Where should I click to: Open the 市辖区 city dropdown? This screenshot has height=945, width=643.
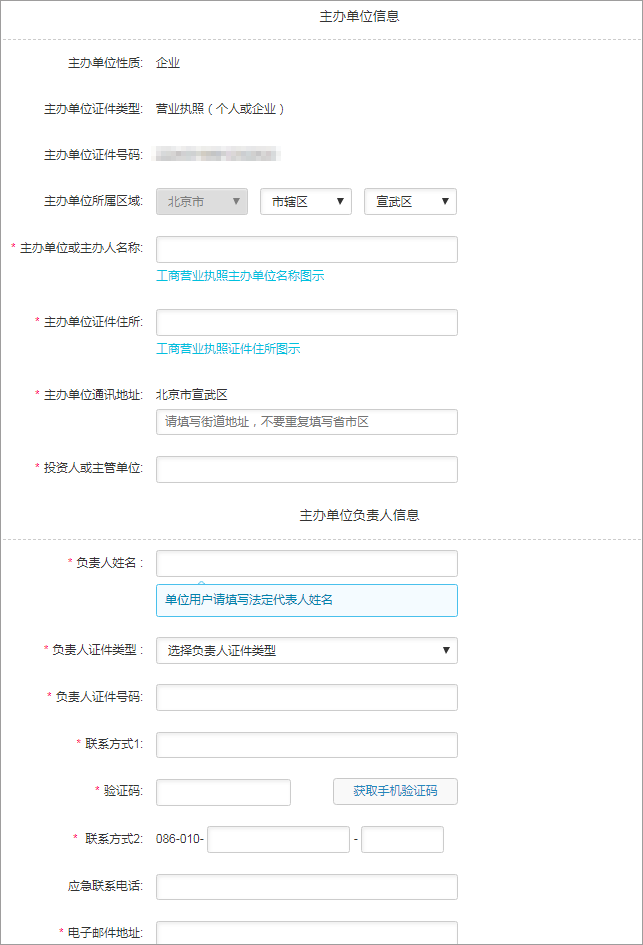[x=306, y=202]
